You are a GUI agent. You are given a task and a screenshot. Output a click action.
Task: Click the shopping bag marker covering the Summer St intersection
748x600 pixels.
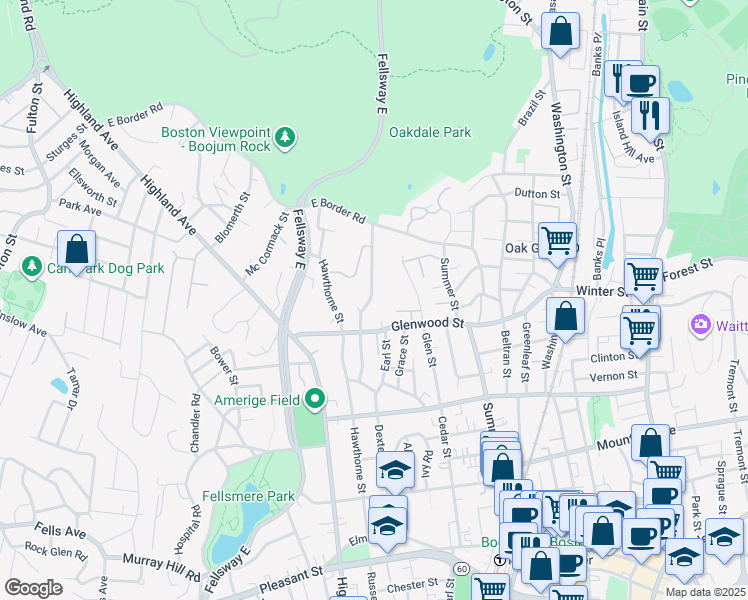coord(502,470)
